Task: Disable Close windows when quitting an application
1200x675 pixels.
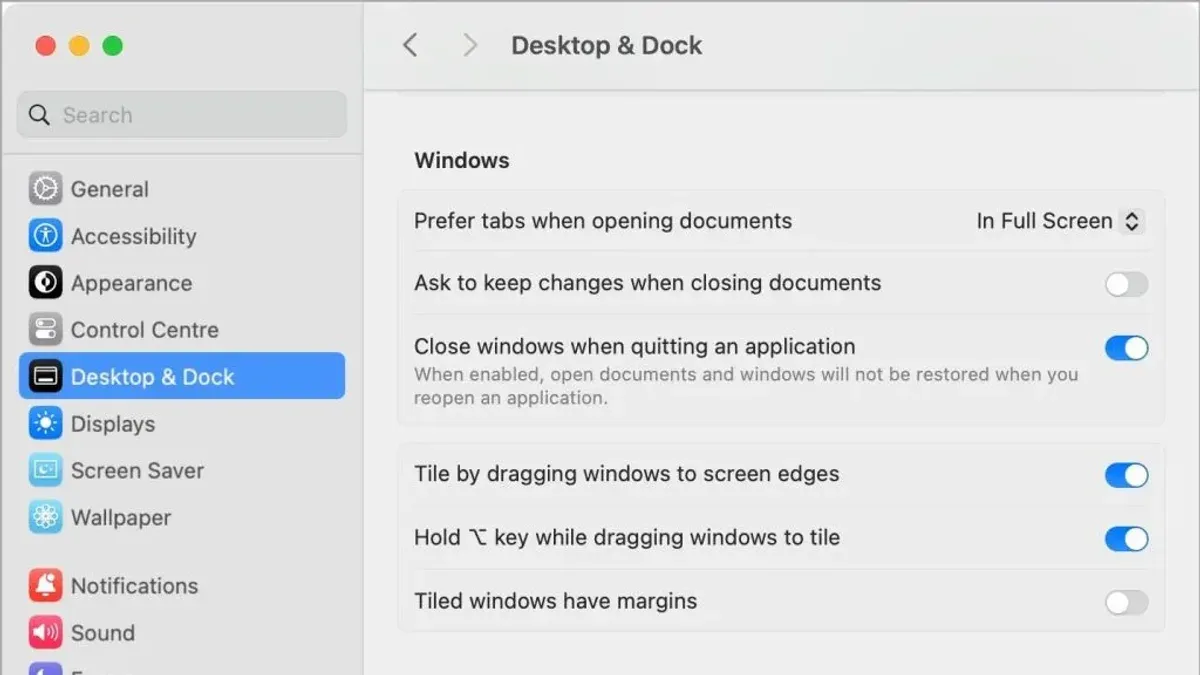Action: point(1126,348)
